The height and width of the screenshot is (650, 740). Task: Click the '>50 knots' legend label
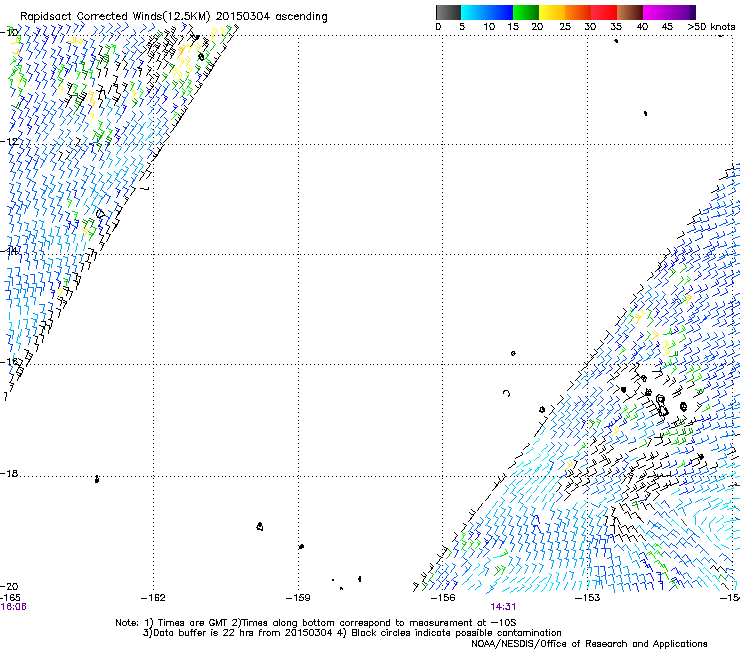pyautogui.click(x=711, y=27)
